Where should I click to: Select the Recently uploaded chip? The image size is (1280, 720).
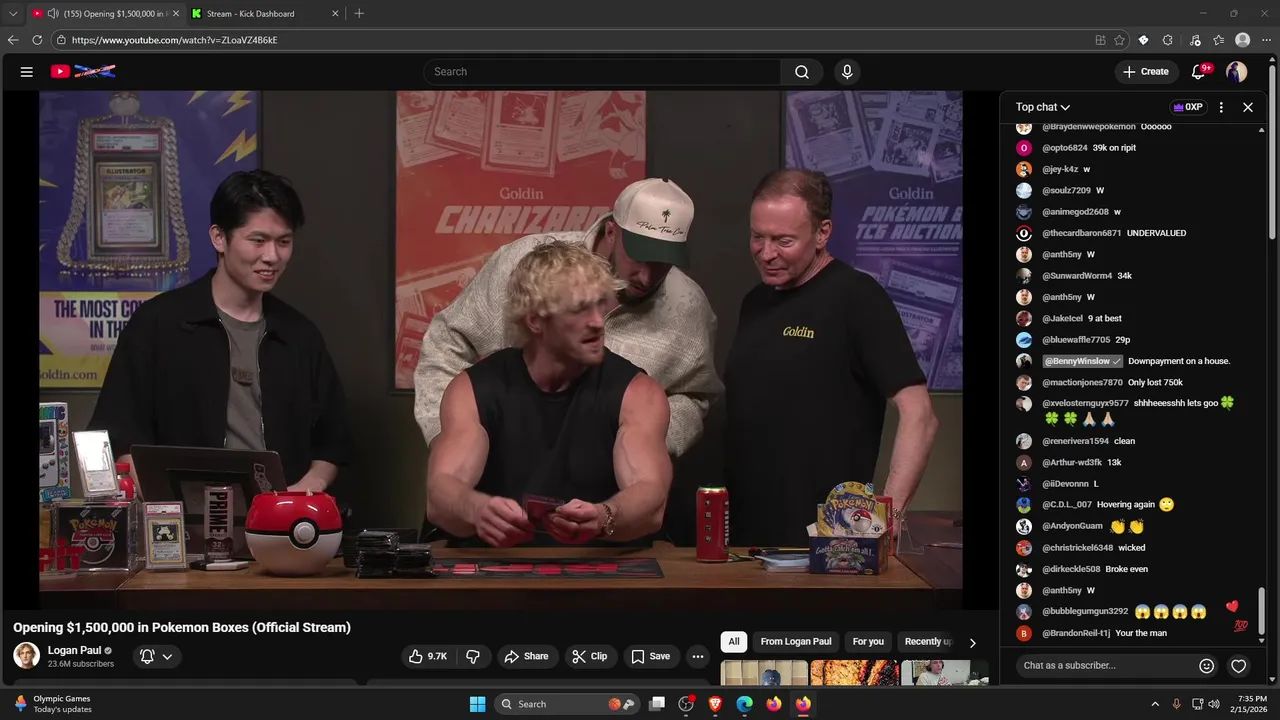point(927,642)
